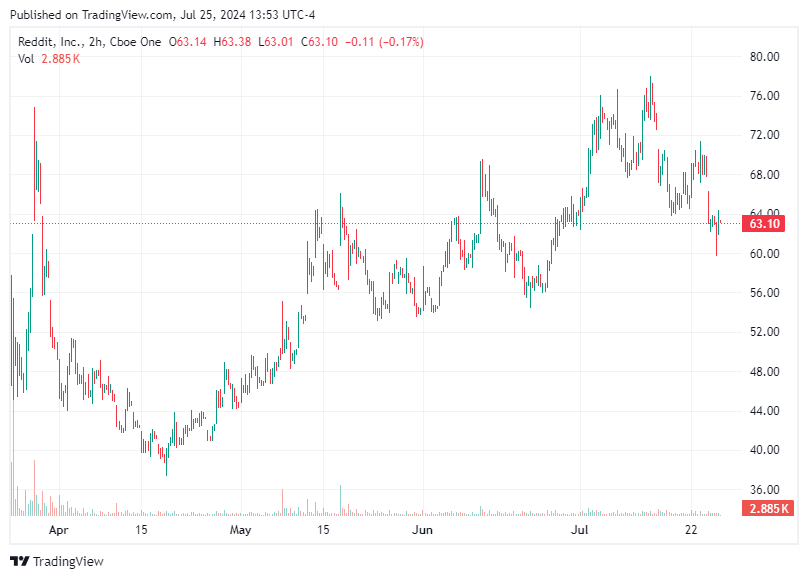Click the Vol indicator label

pos(26,59)
